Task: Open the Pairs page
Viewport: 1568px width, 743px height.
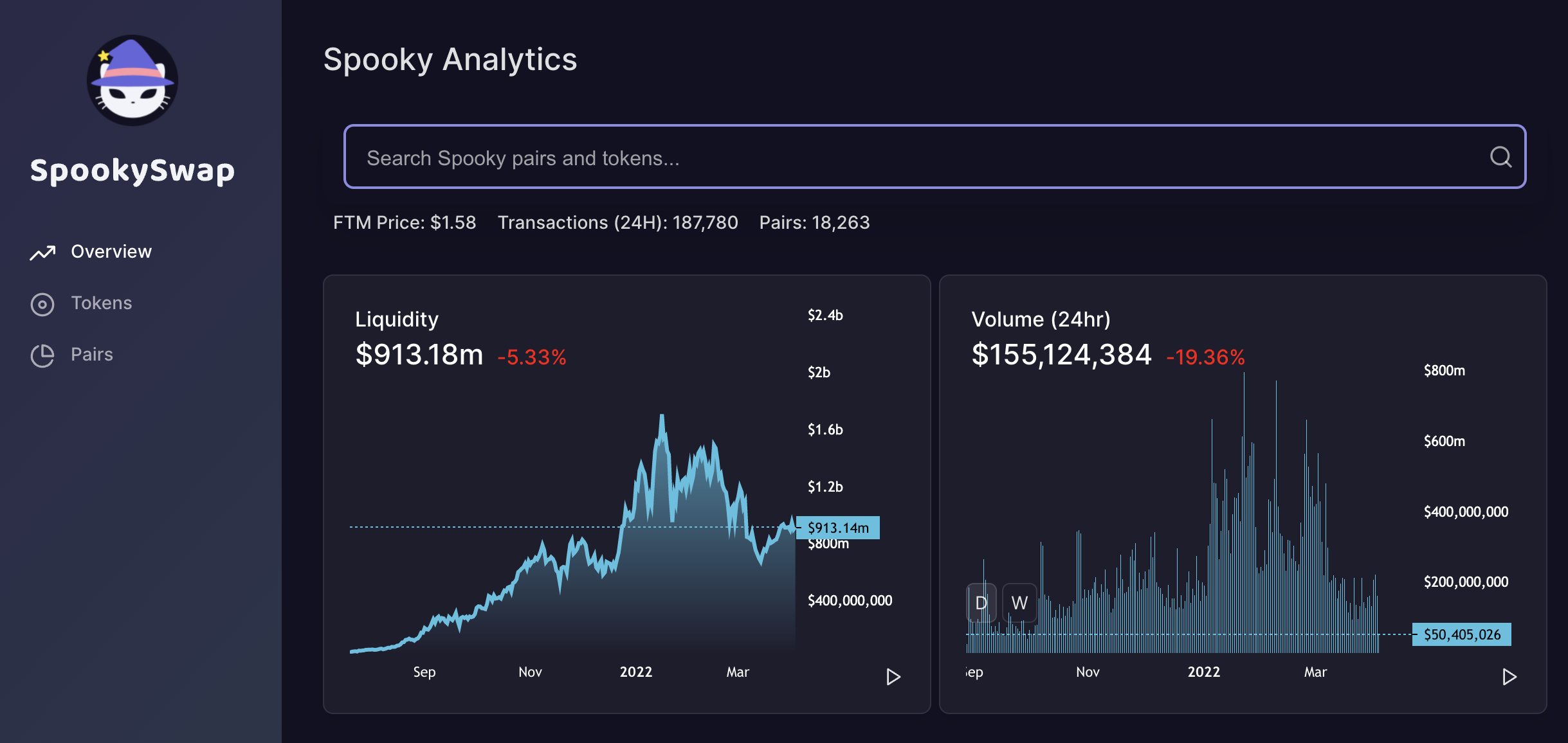Action: click(92, 354)
